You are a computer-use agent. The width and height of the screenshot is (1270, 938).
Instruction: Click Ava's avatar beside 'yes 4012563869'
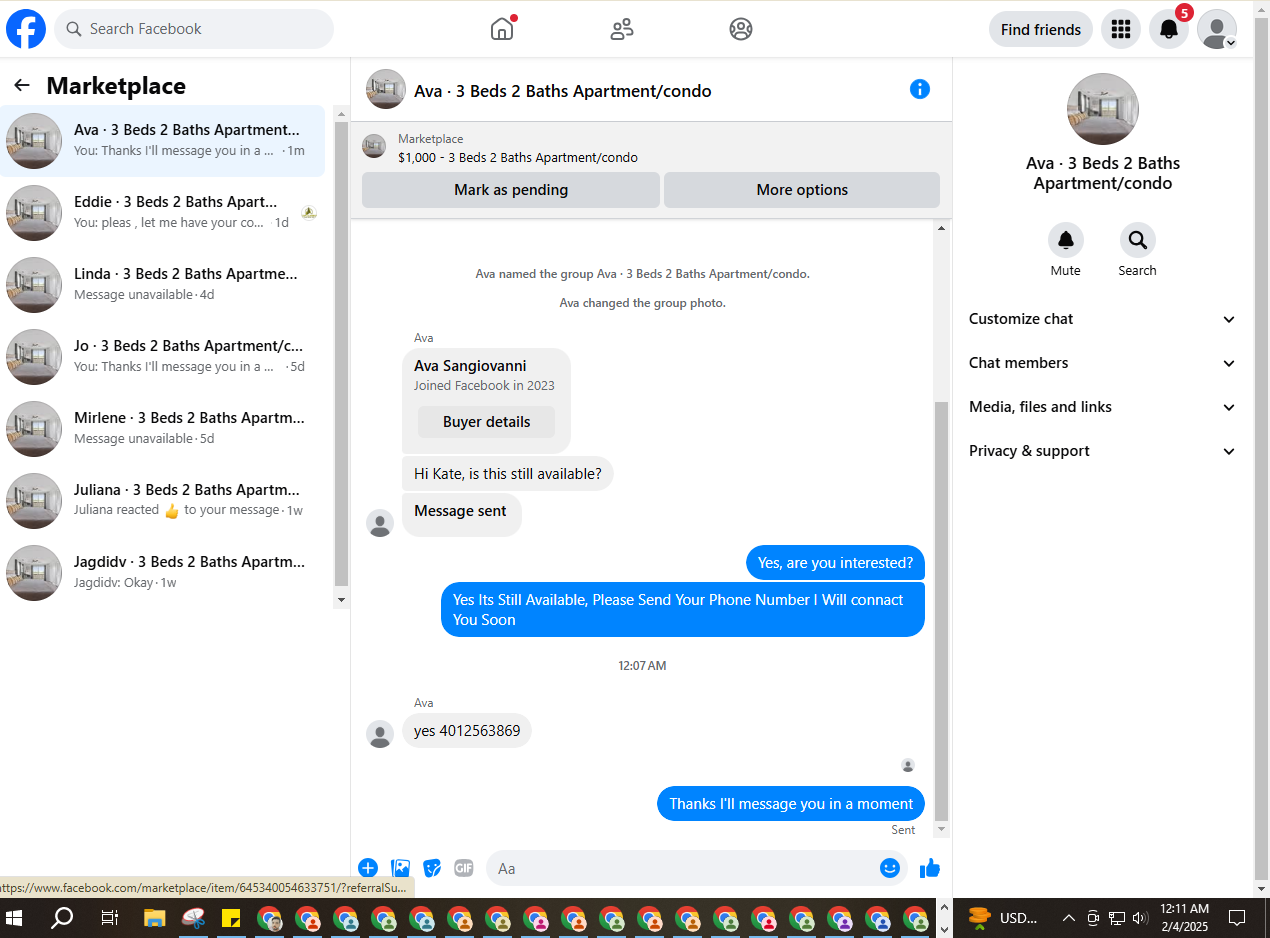[x=380, y=734]
